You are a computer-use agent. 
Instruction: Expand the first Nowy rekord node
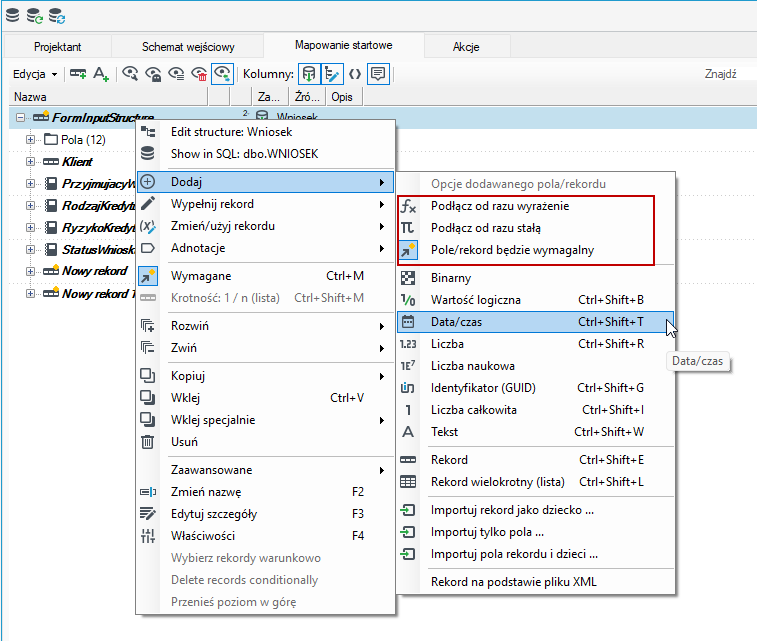point(30,271)
